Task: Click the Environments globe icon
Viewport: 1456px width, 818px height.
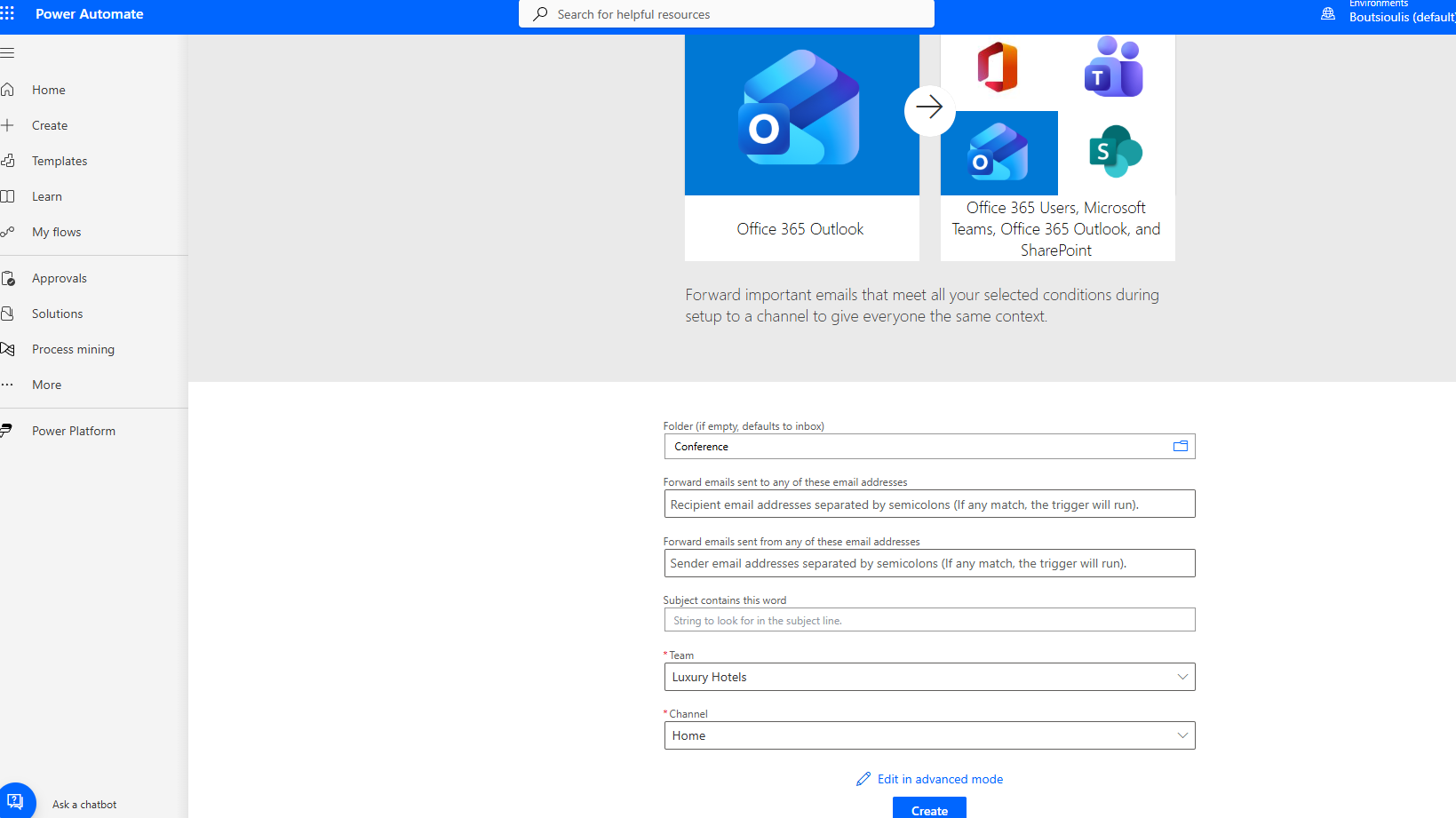Action: click(x=1328, y=13)
